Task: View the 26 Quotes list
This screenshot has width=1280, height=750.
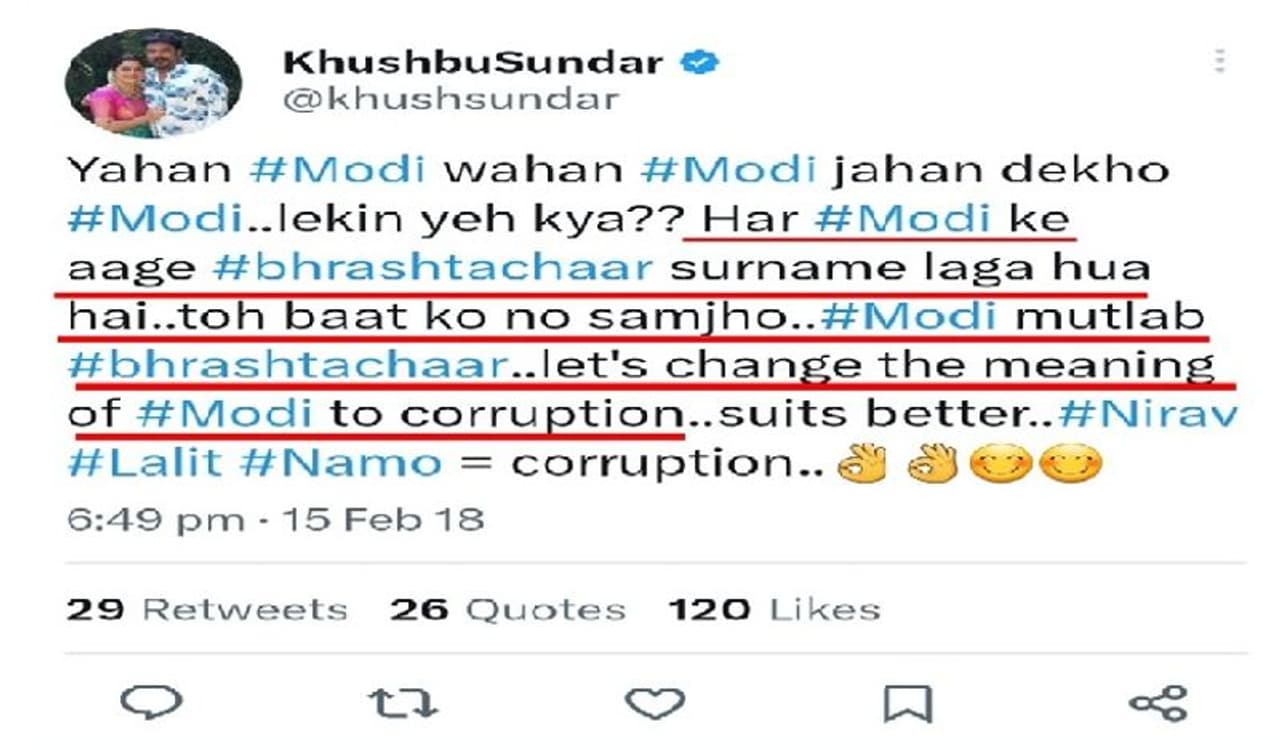Action: (508, 609)
